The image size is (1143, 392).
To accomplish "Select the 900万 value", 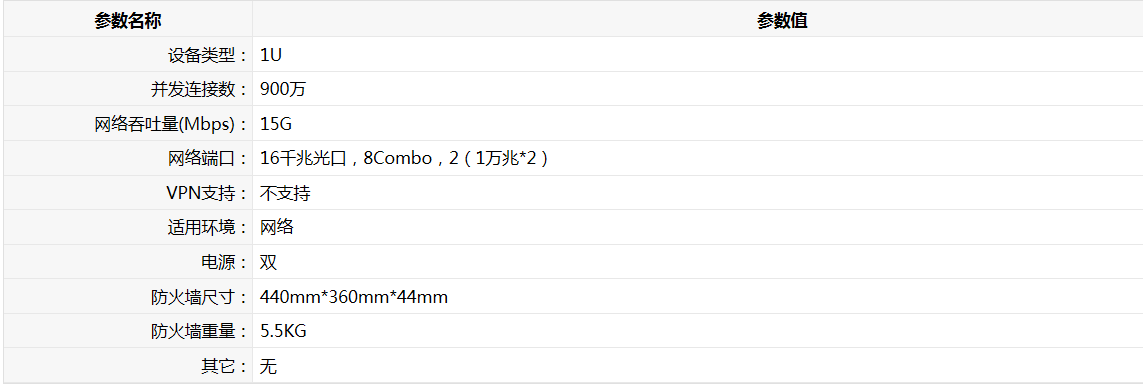I will (283, 89).
